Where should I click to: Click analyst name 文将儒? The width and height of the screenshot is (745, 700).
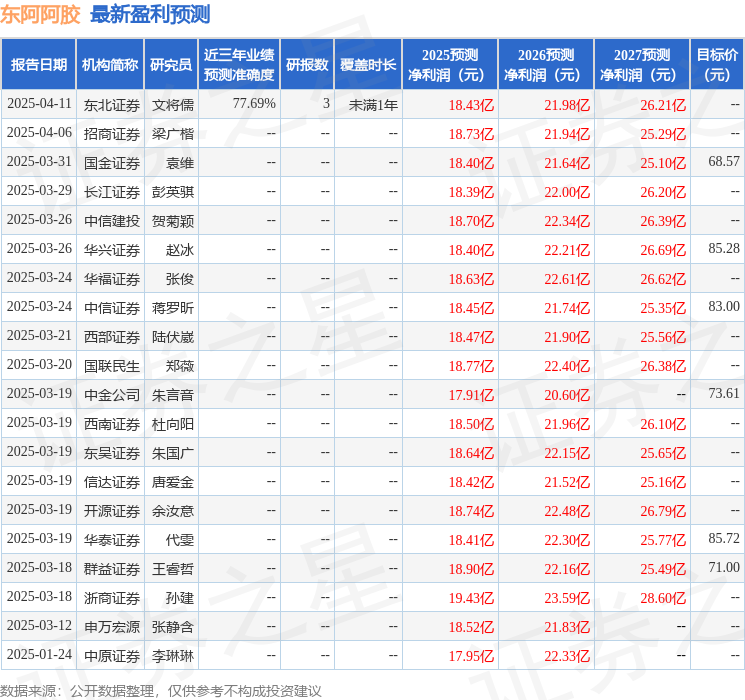173,105
